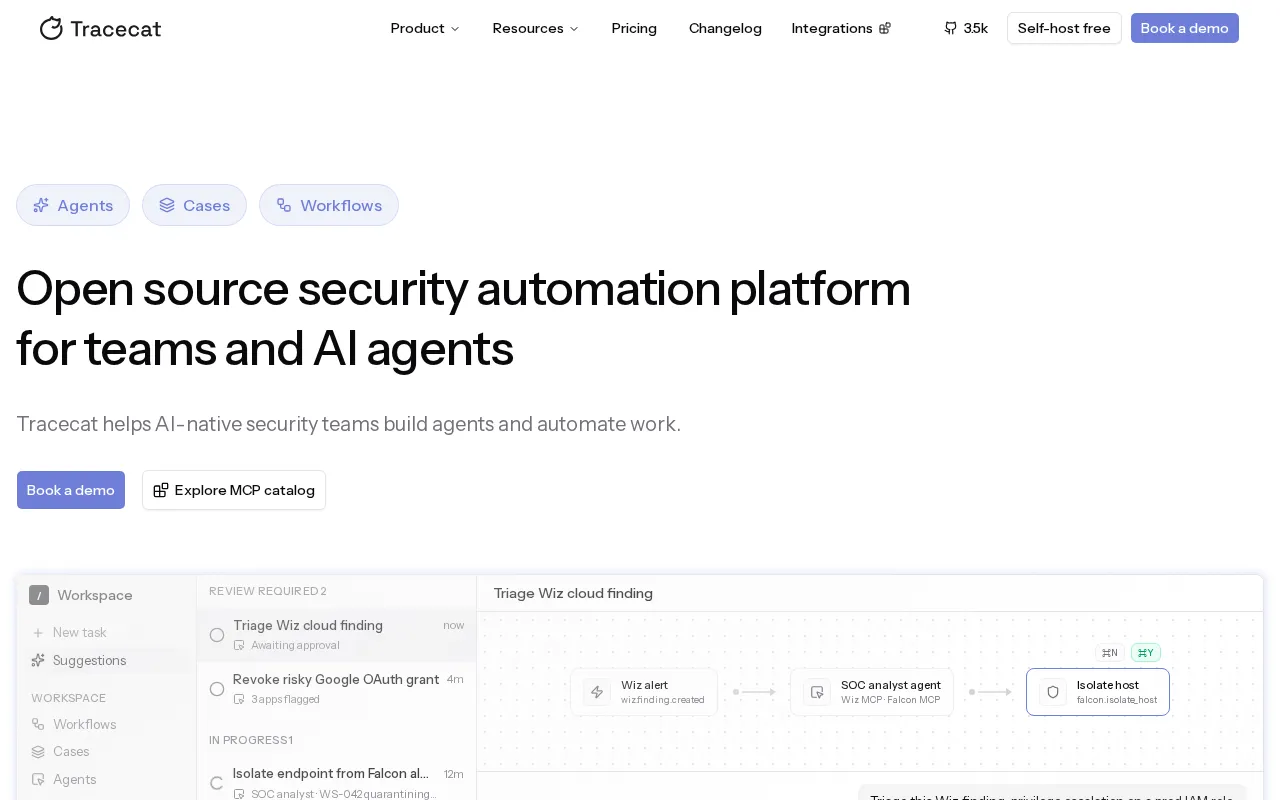Select the Agents pill tab
Viewport: 1280px width, 800px height.
pos(73,205)
